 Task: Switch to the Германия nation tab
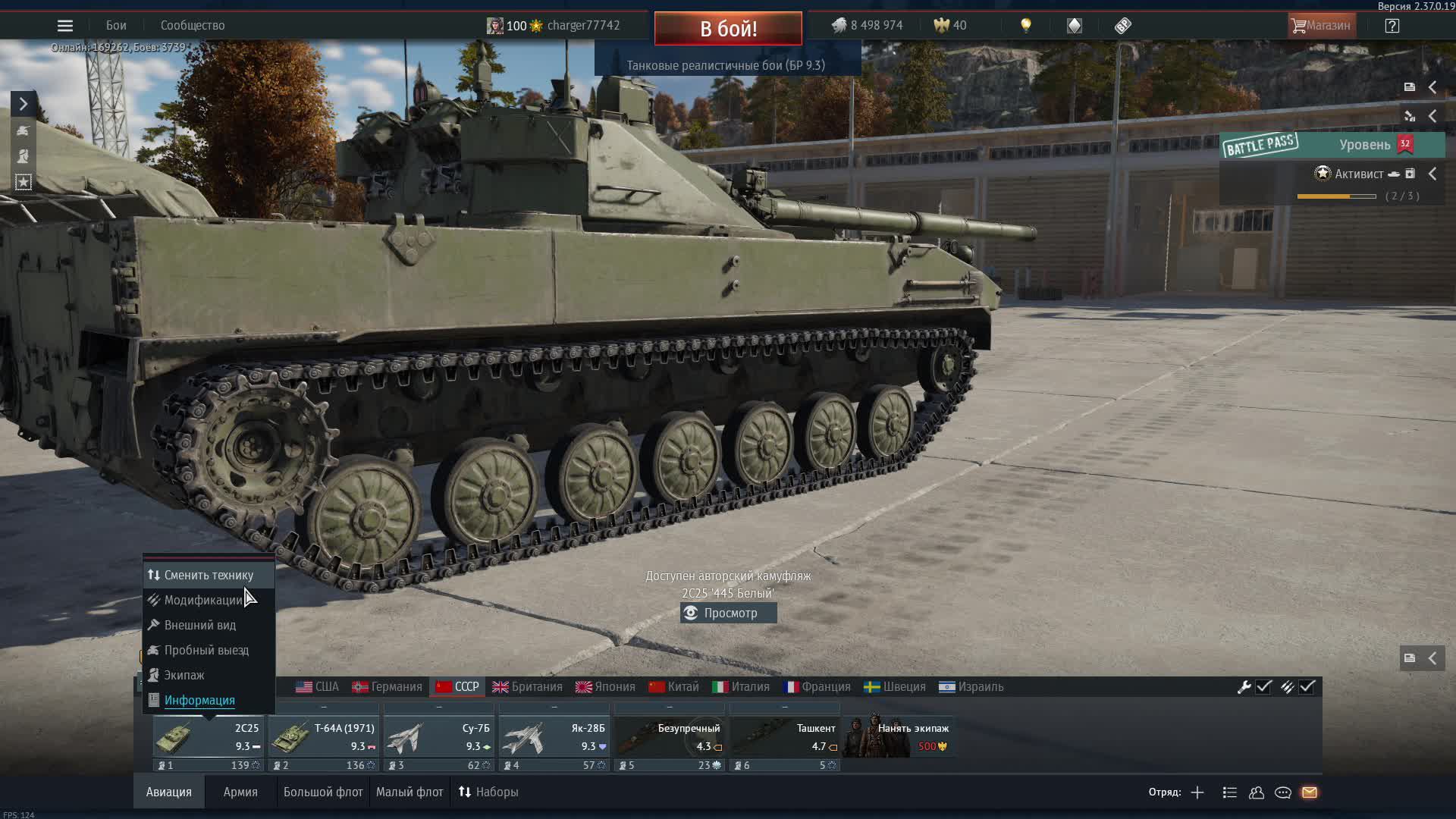(x=388, y=686)
